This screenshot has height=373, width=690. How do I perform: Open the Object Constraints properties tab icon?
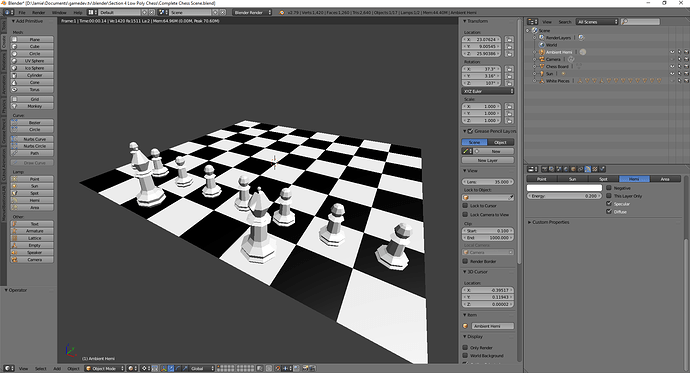tap(580, 169)
